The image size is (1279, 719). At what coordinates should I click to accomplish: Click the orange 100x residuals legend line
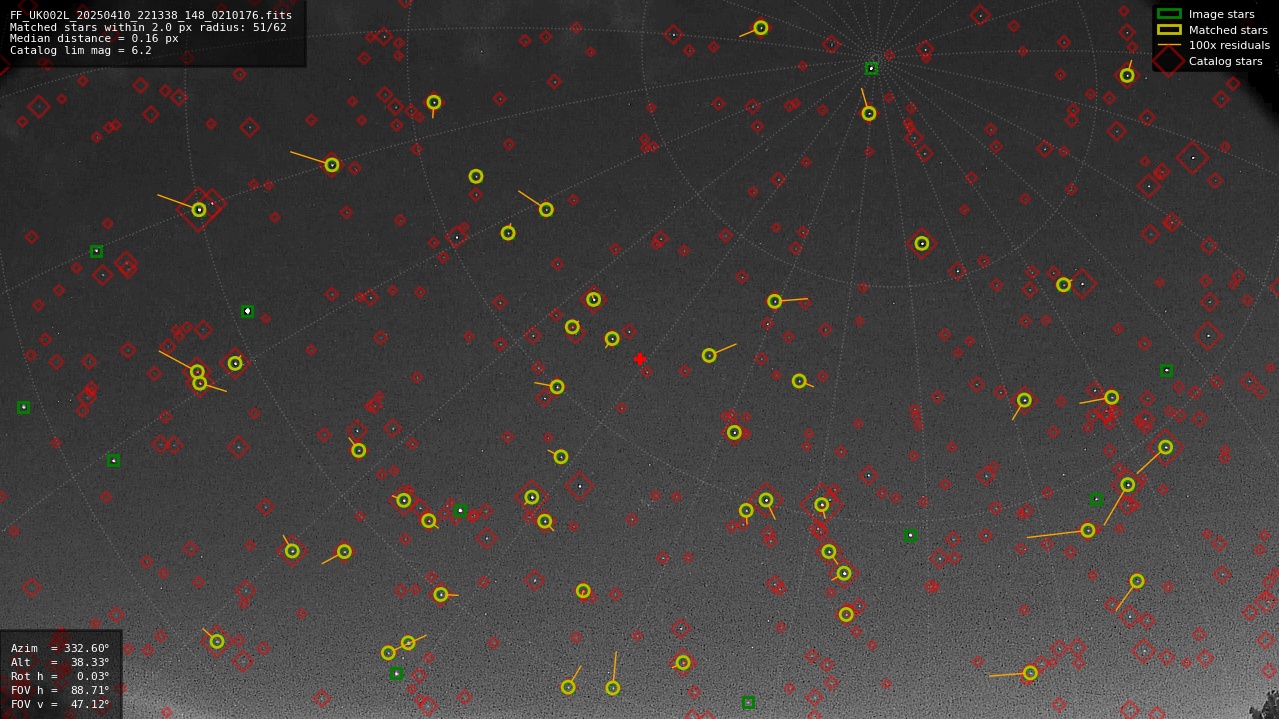[x=1168, y=45]
